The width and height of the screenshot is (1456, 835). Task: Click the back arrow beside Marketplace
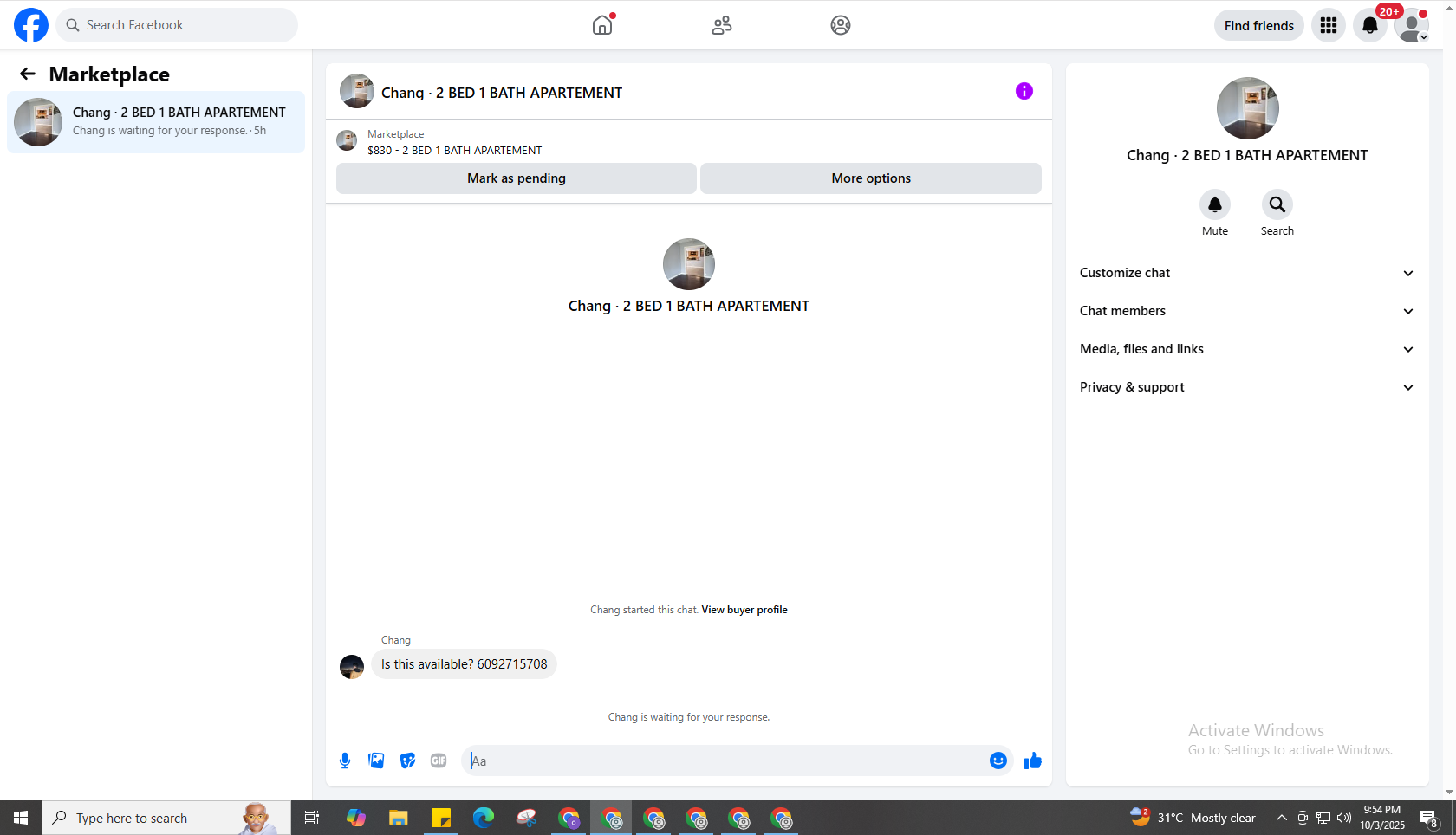28,74
